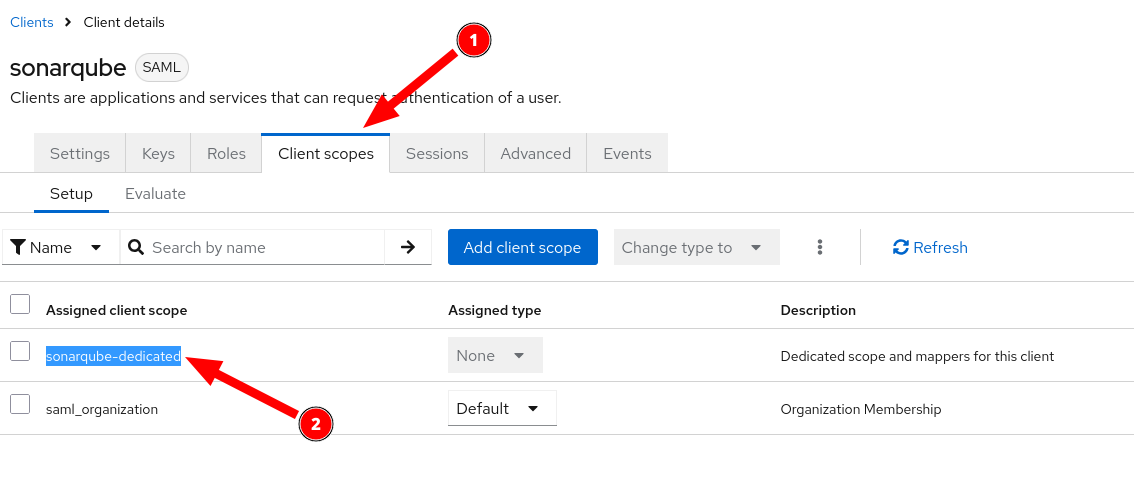This screenshot has width=1134, height=499.
Task: Click the sonarqube client heading
Action: 68,68
